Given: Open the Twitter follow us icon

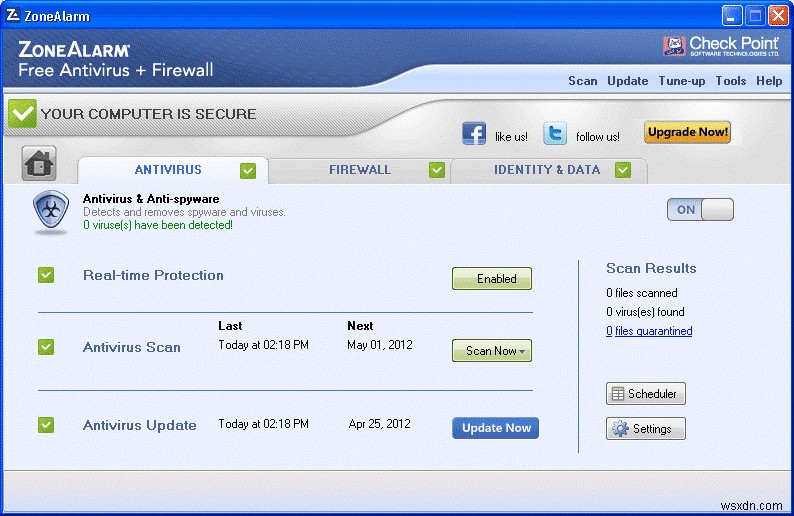Looking at the screenshot, I should click(x=554, y=134).
